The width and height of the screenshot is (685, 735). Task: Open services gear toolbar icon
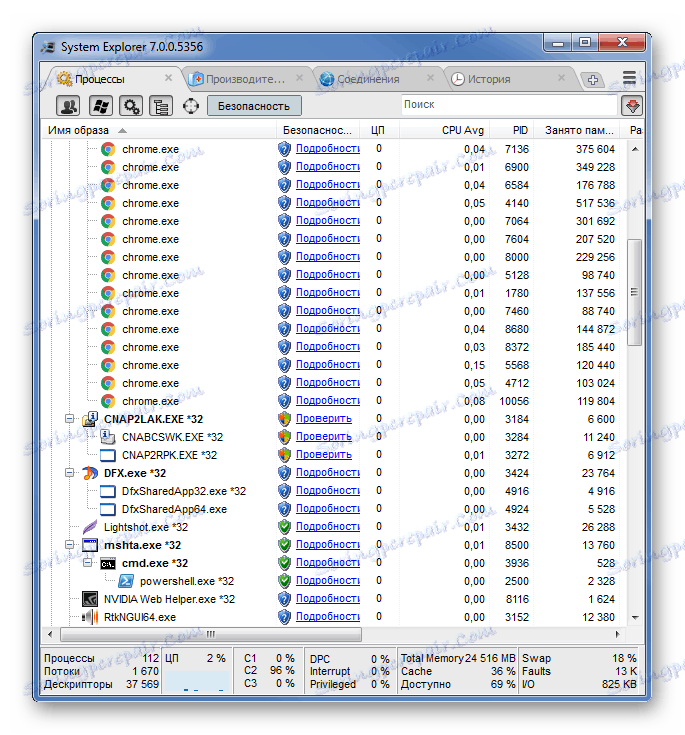tap(131, 106)
